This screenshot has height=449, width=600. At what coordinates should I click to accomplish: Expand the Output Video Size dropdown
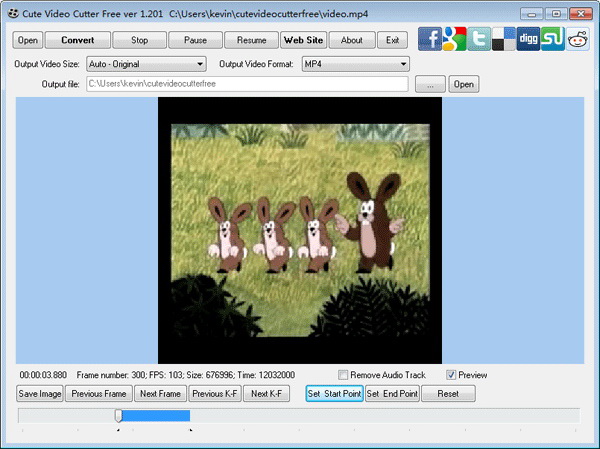click(147, 64)
